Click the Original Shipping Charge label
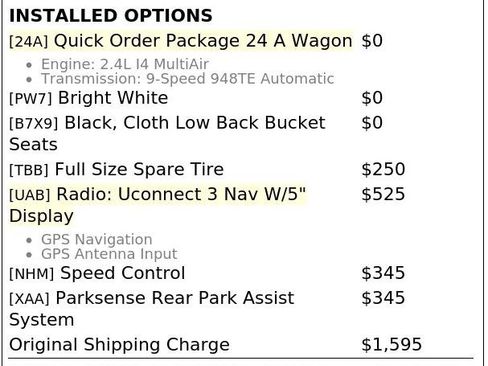 119,345
